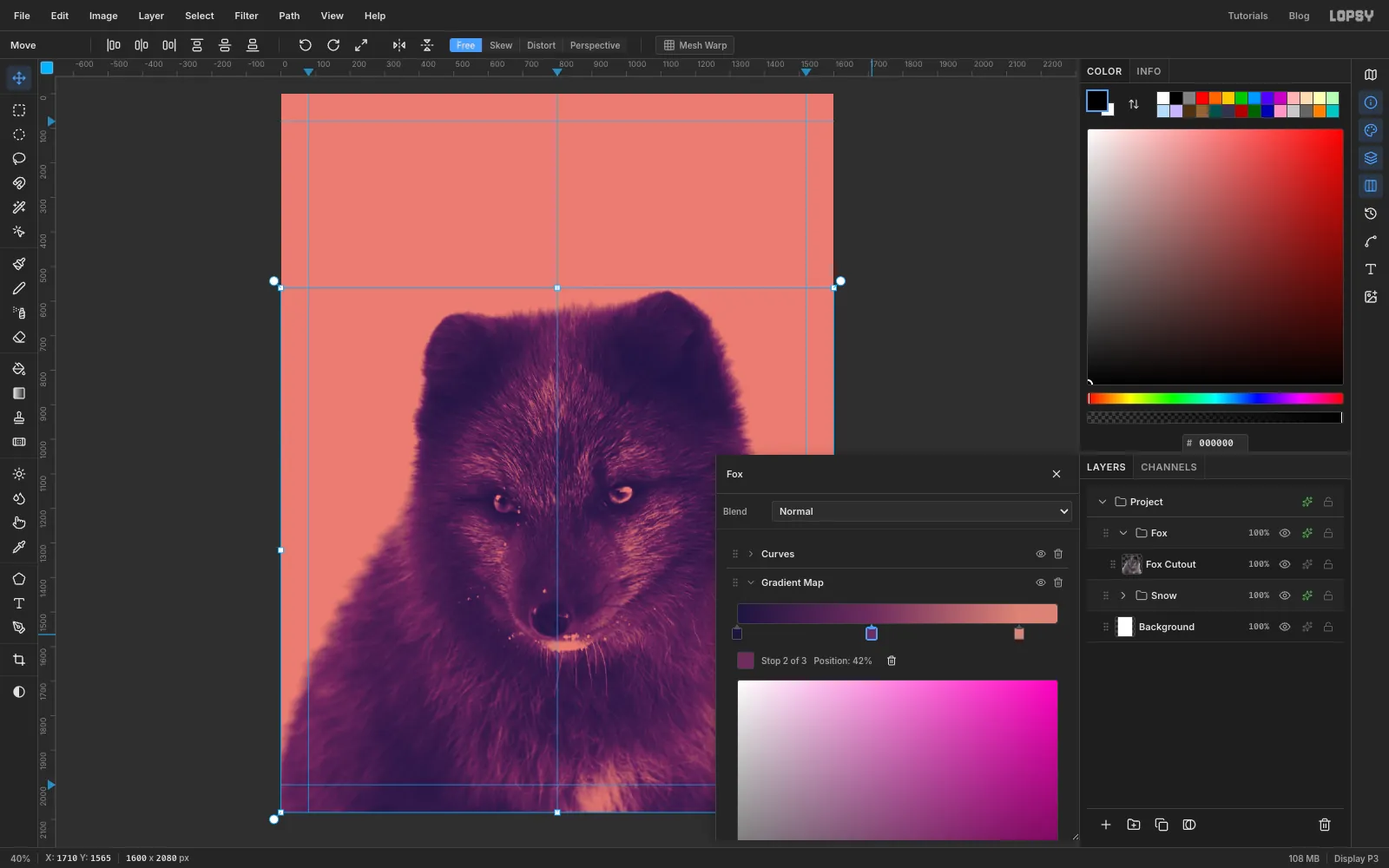Delete the selected gradient stop
The image size is (1389, 868).
click(892, 661)
